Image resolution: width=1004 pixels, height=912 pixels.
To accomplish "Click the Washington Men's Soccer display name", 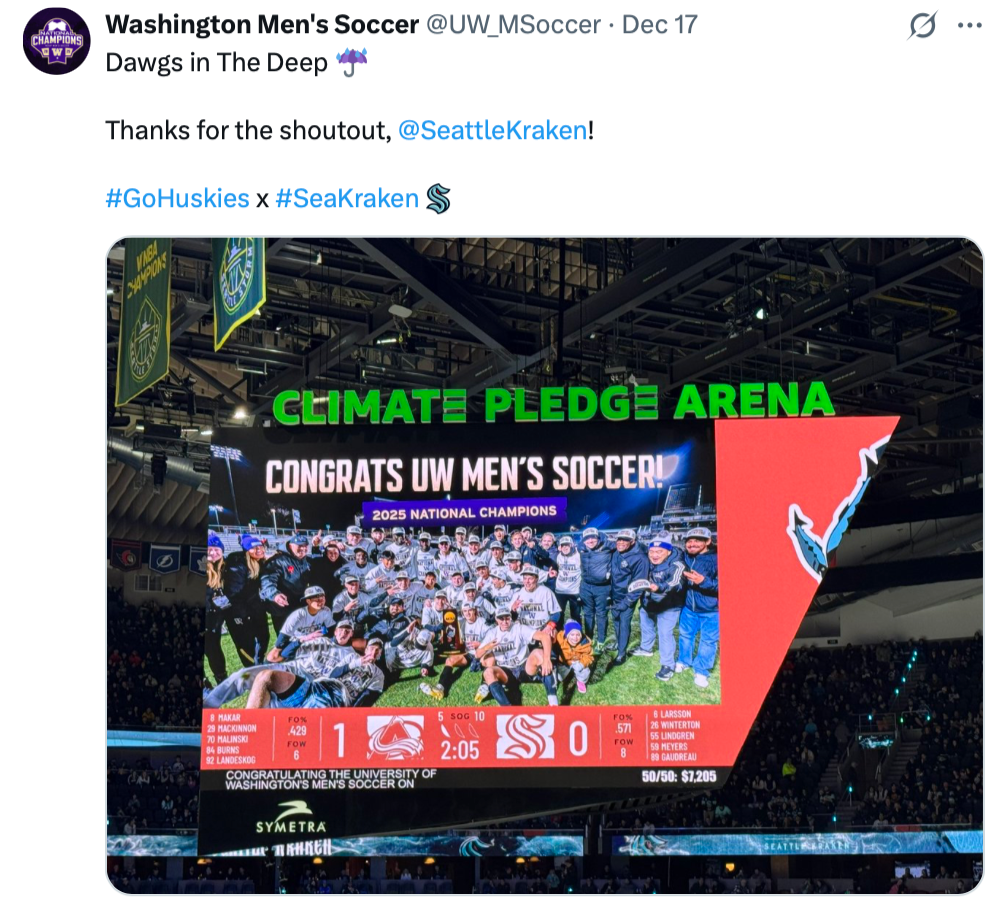I will (262, 25).
